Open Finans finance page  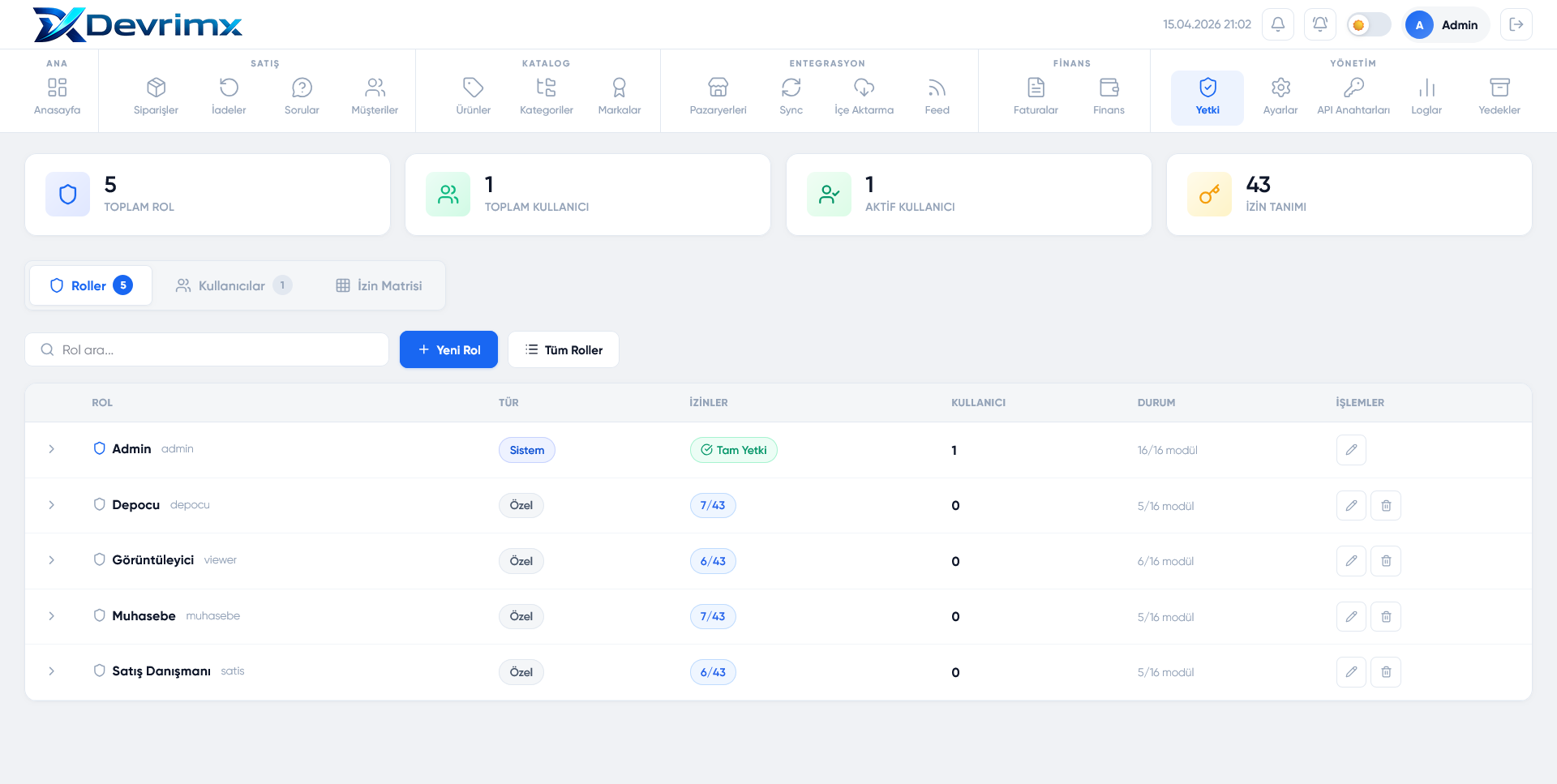1109,97
